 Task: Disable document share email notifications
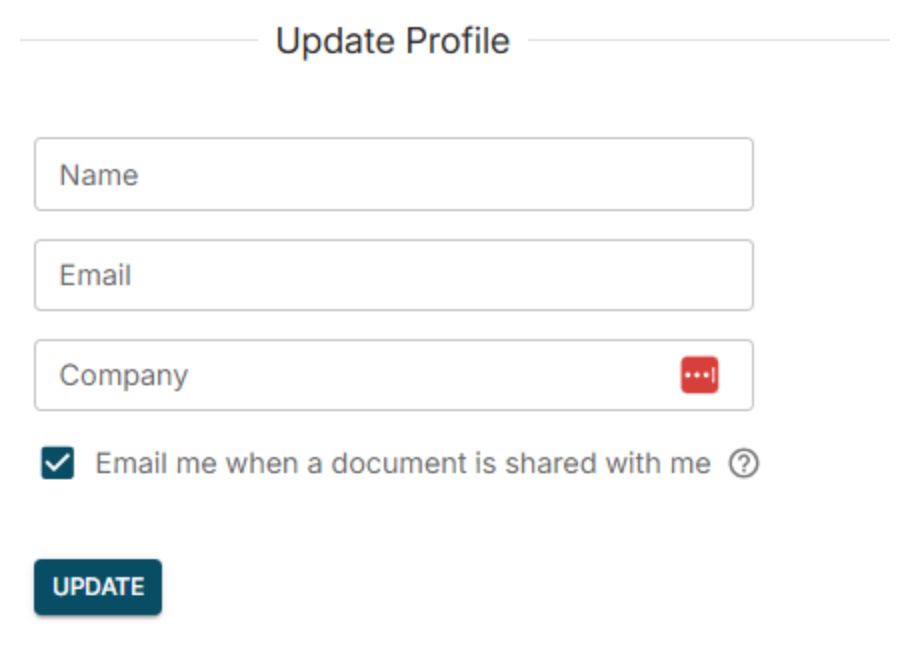58,464
